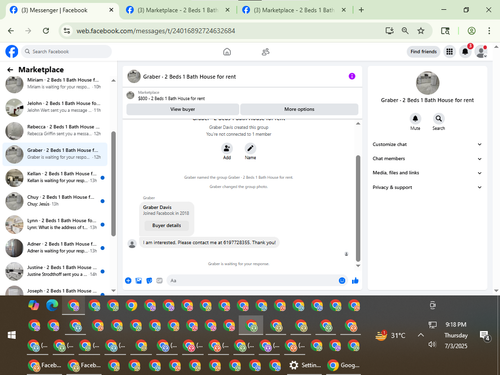Send a thumbs-up like

pyautogui.click(x=355, y=281)
